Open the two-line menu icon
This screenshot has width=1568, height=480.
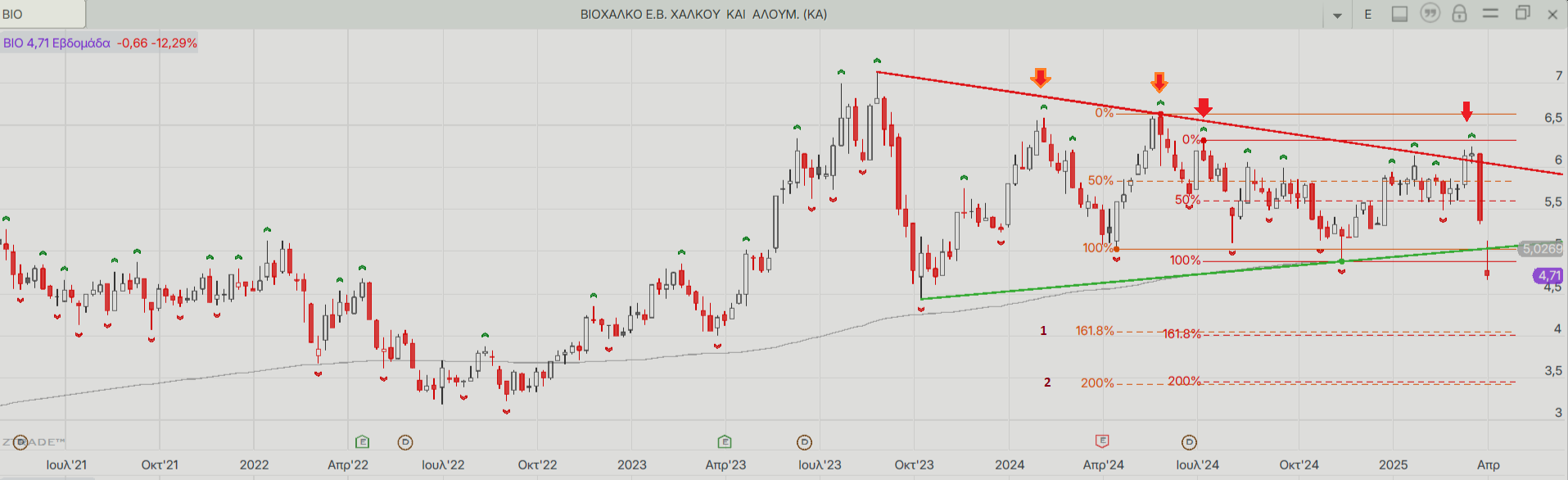coord(1490,13)
